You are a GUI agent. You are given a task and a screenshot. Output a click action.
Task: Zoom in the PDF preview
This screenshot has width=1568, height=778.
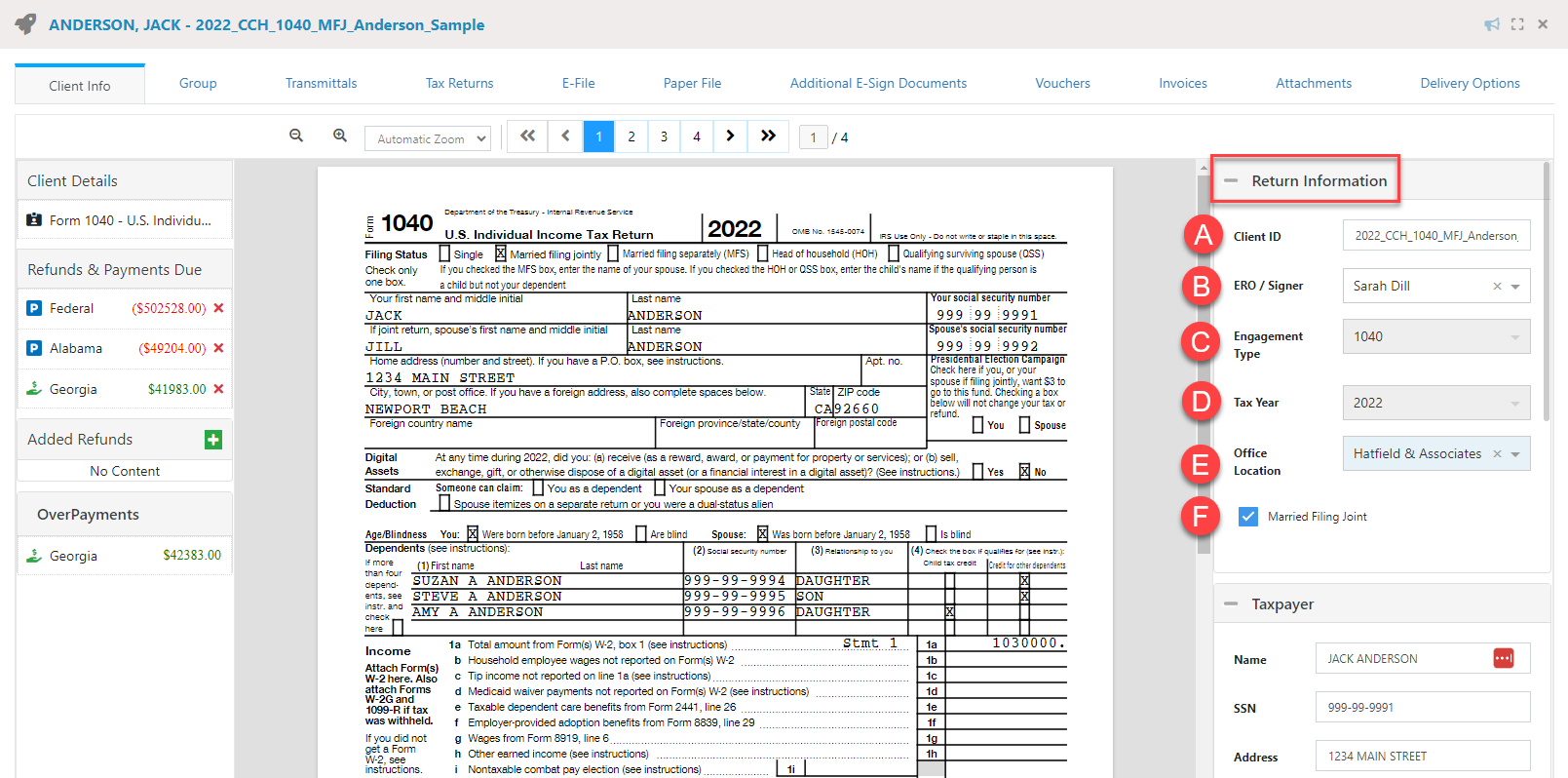click(x=340, y=136)
